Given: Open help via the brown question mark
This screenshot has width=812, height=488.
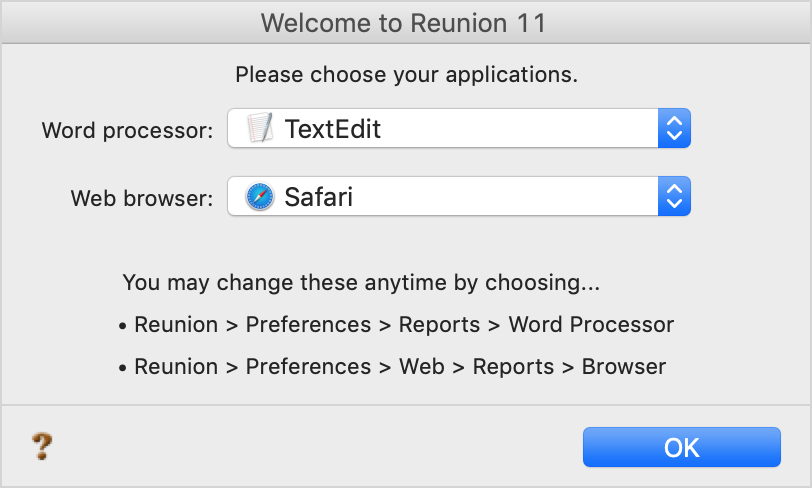Looking at the screenshot, I should (42, 446).
